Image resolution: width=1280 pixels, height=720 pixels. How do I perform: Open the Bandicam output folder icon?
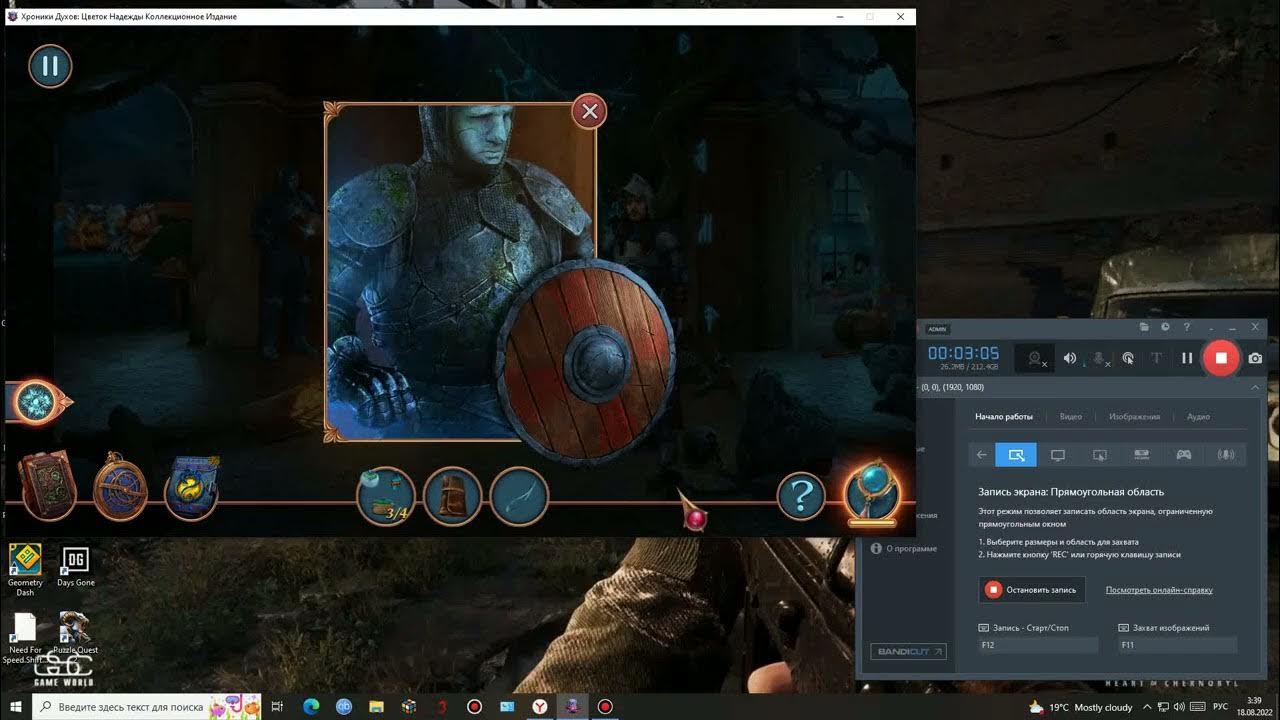click(1144, 327)
